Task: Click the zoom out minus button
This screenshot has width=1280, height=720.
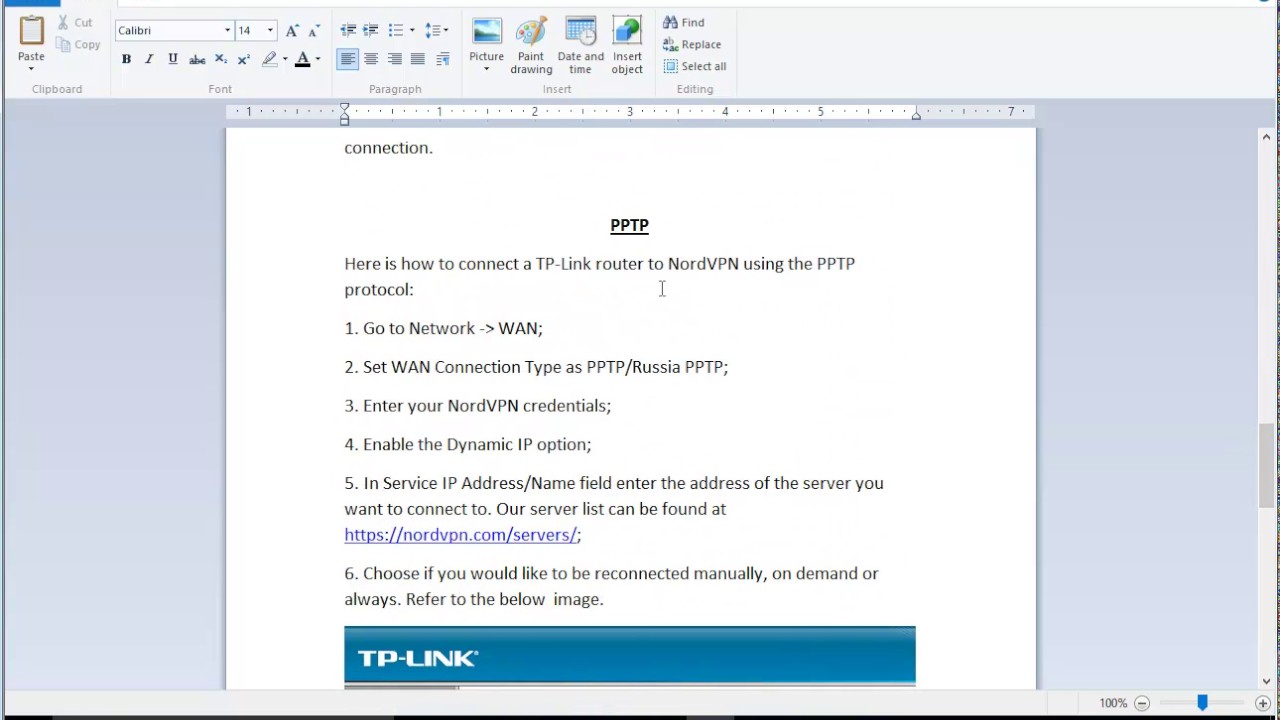Action: click(1142, 703)
